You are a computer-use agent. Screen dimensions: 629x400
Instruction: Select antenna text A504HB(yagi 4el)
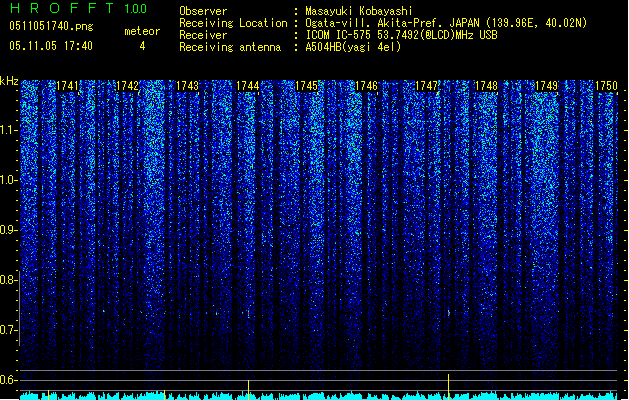tap(353, 47)
